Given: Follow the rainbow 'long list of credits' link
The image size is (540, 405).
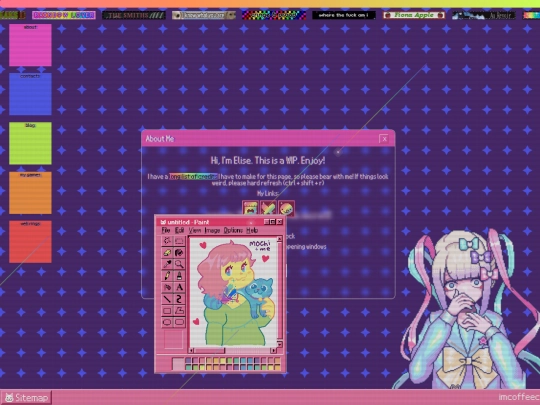Looking at the screenshot, I should point(193,176).
